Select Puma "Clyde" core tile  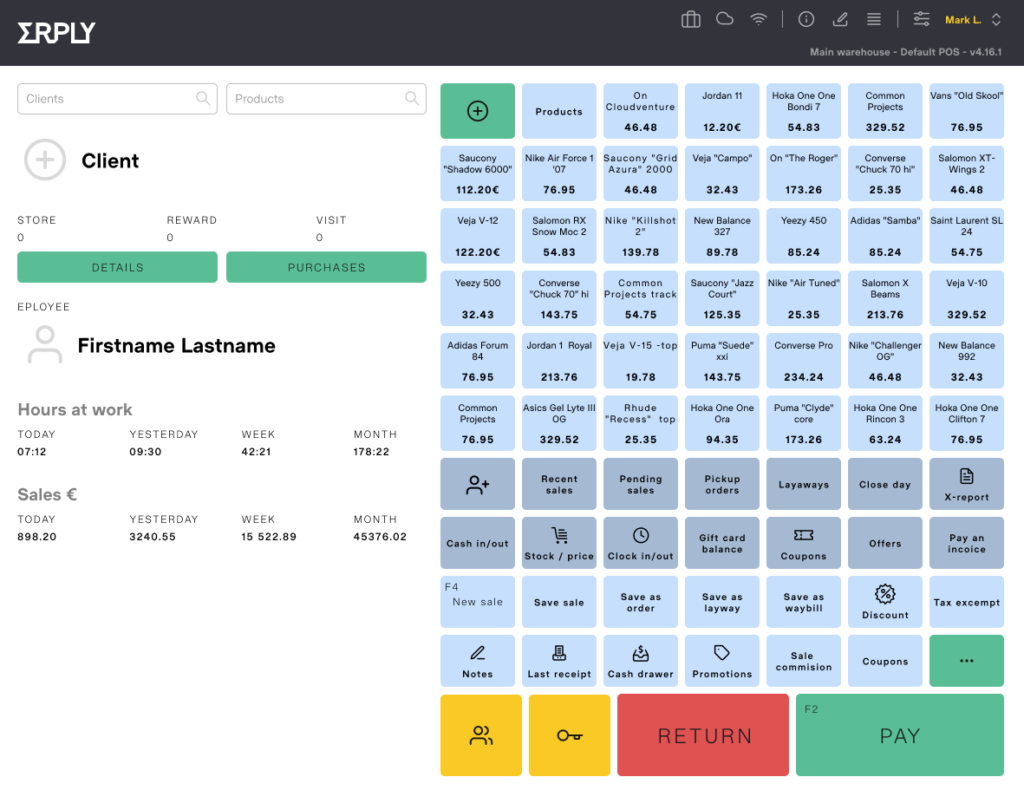click(803, 423)
